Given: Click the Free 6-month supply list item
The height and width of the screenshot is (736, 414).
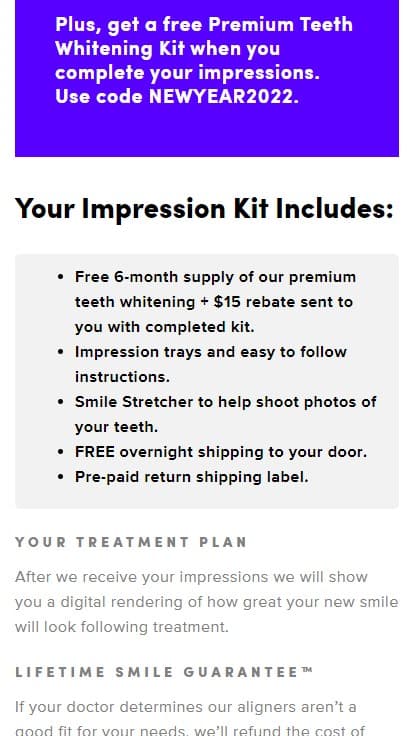Looking at the screenshot, I should click(x=215, y=302).
